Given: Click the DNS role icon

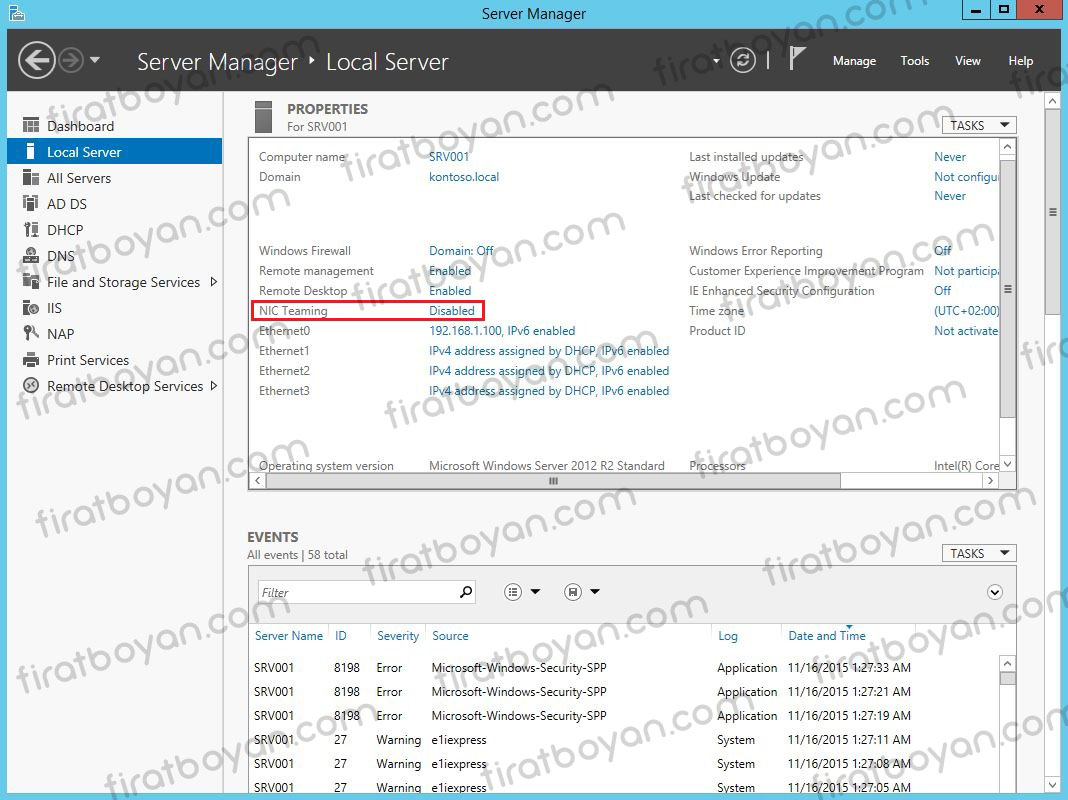Looking at the screenshot, I should point(31,255).
